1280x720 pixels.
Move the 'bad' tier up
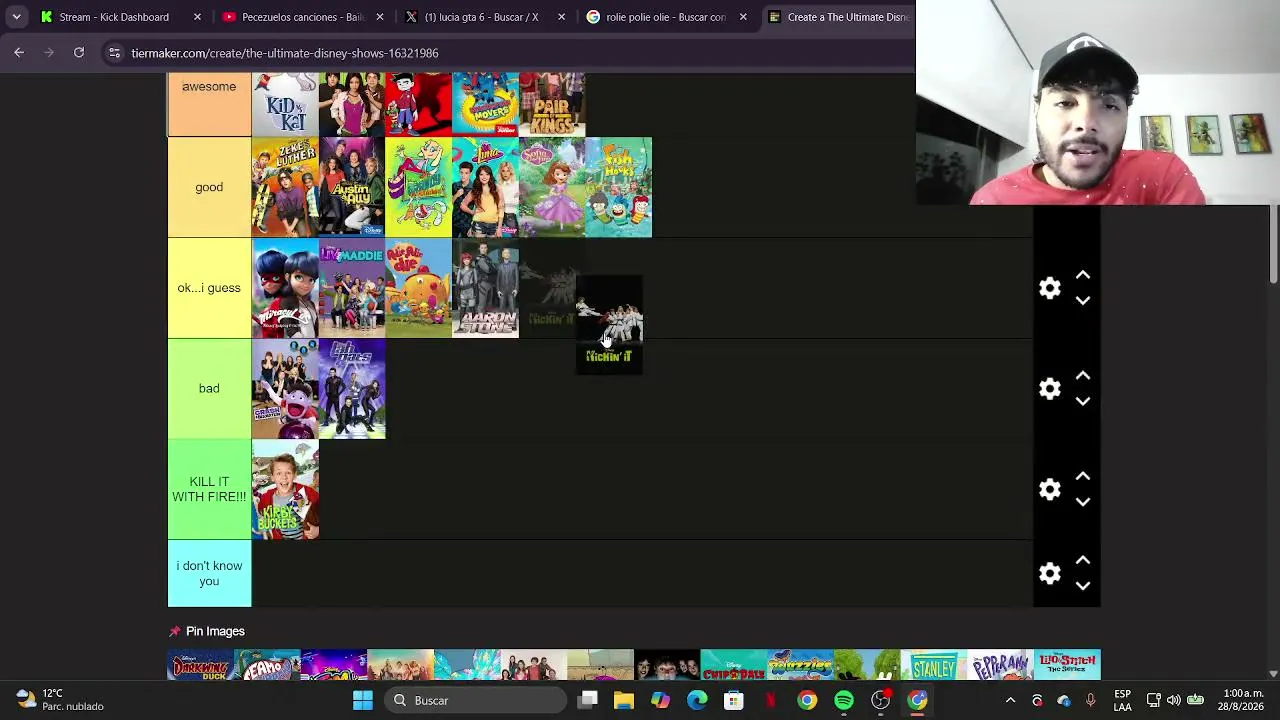pos(1083,376)
